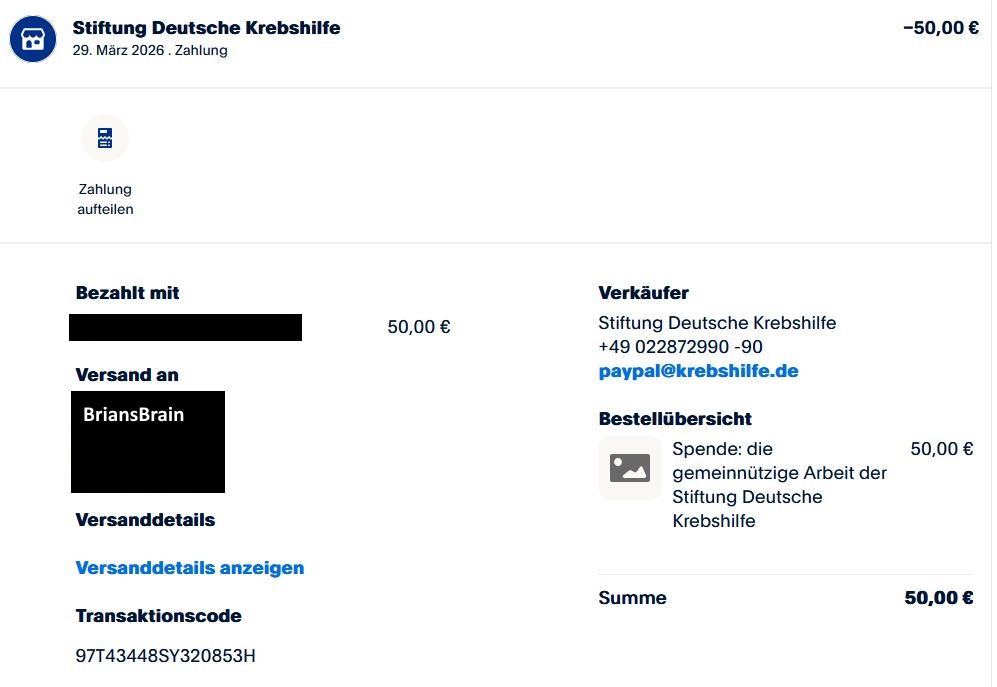Screen dimensions: 997x687
Task: Click the Bestellübersicht heading
Action: pos(675,418)
